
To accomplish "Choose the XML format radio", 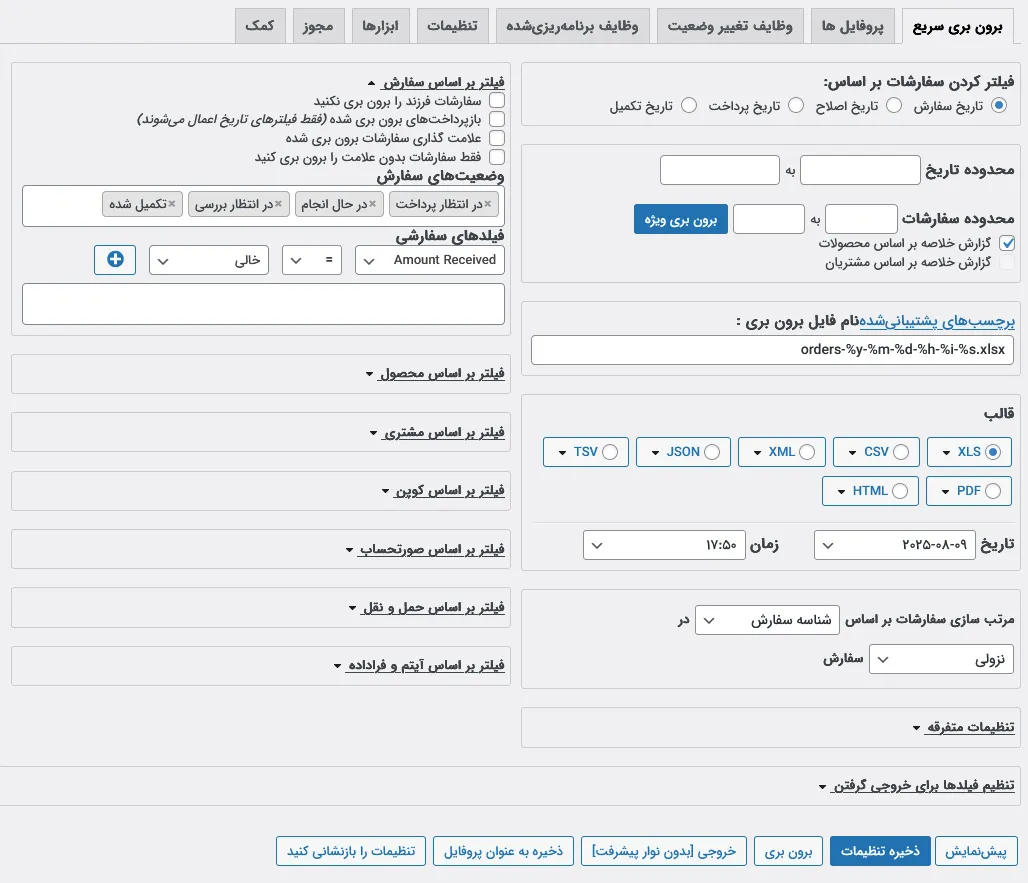I will [807, 452].
